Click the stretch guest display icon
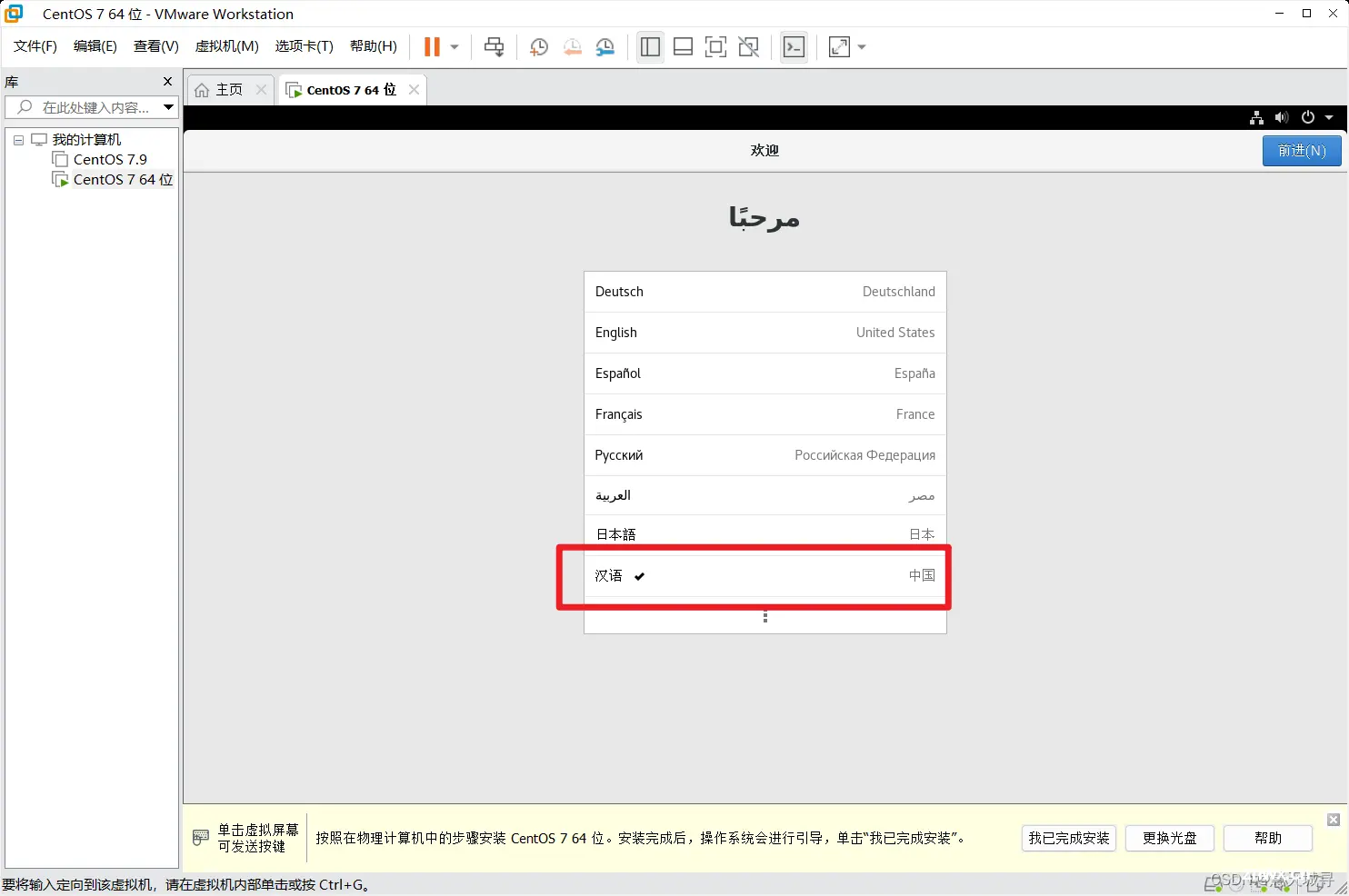 839,47
